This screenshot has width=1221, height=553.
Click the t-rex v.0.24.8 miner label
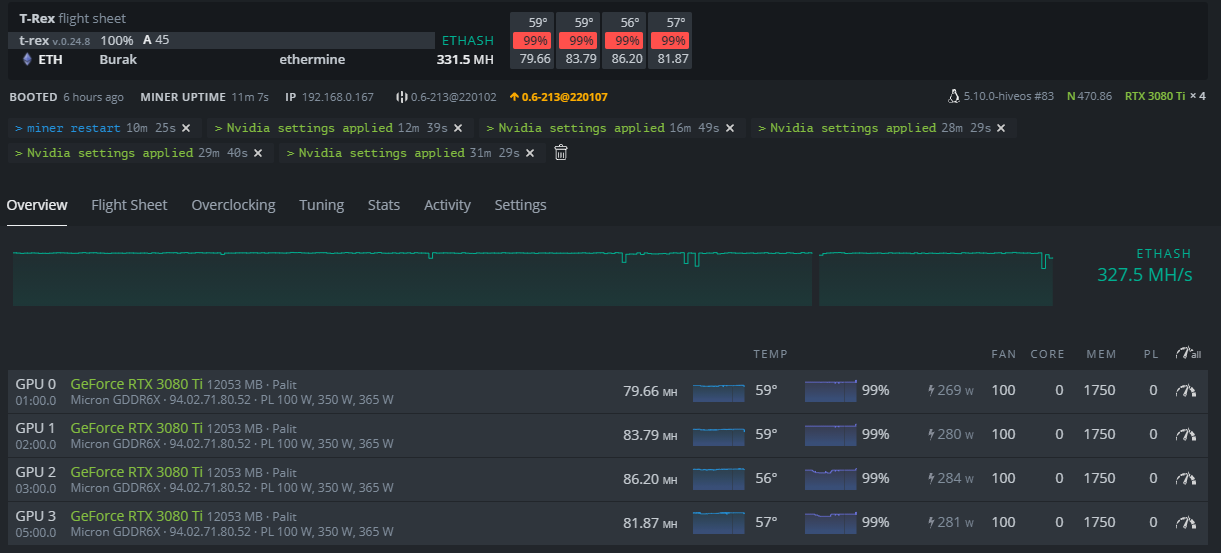(x=55, y=41)
